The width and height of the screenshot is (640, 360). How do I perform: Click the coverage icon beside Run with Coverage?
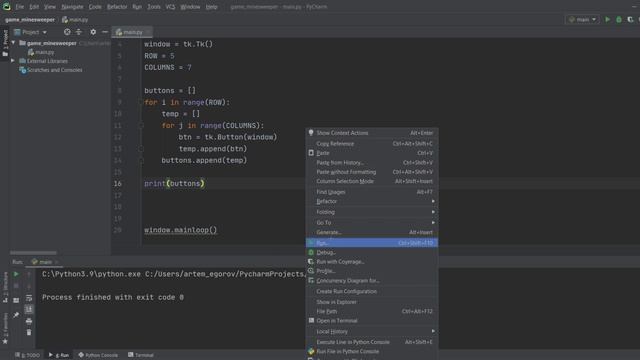[311, 262]
